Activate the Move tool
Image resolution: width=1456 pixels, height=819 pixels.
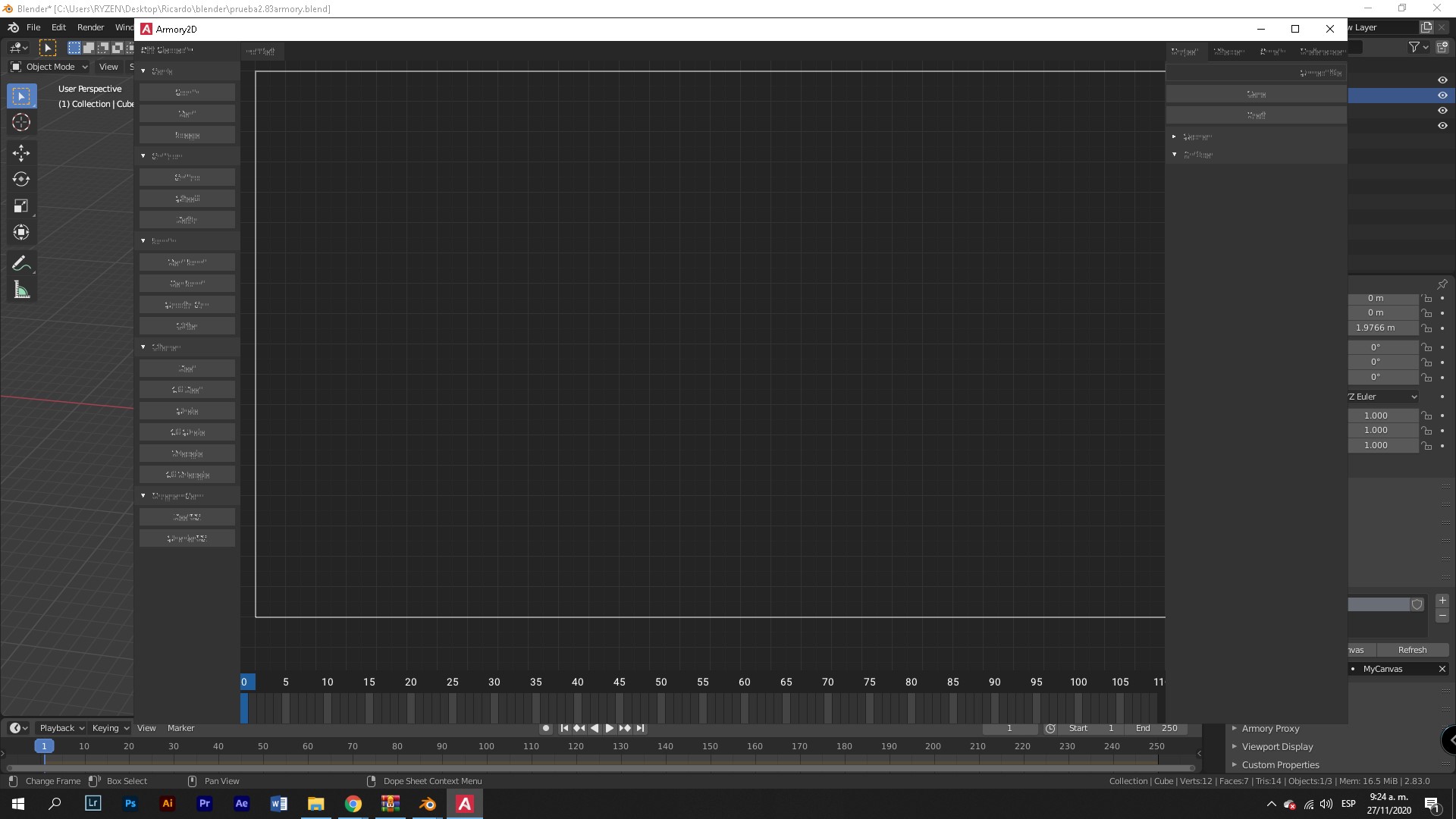pos(21,153)
